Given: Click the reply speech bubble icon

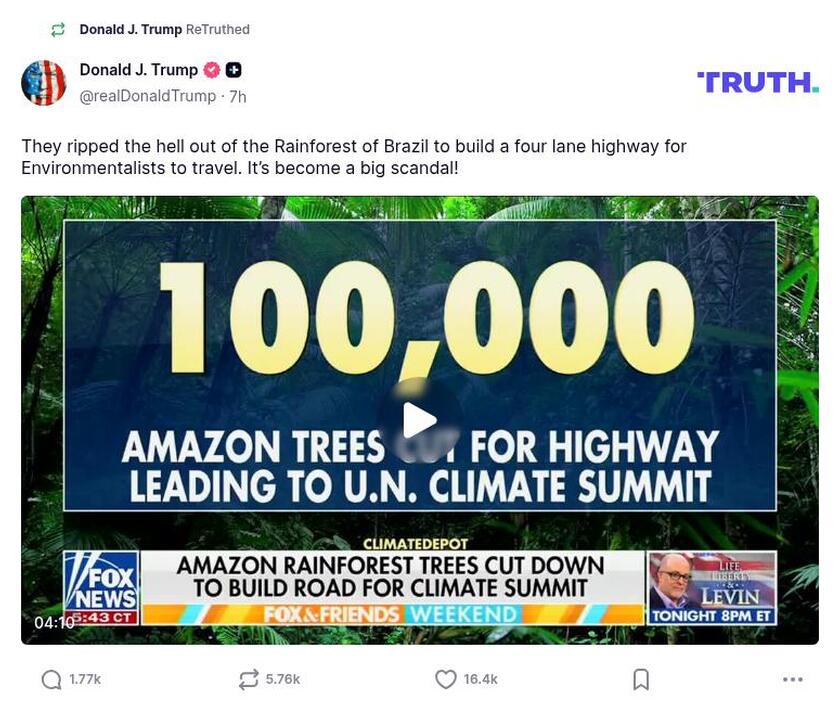Looking at the screenshot, I should click(x=51, y=680).
